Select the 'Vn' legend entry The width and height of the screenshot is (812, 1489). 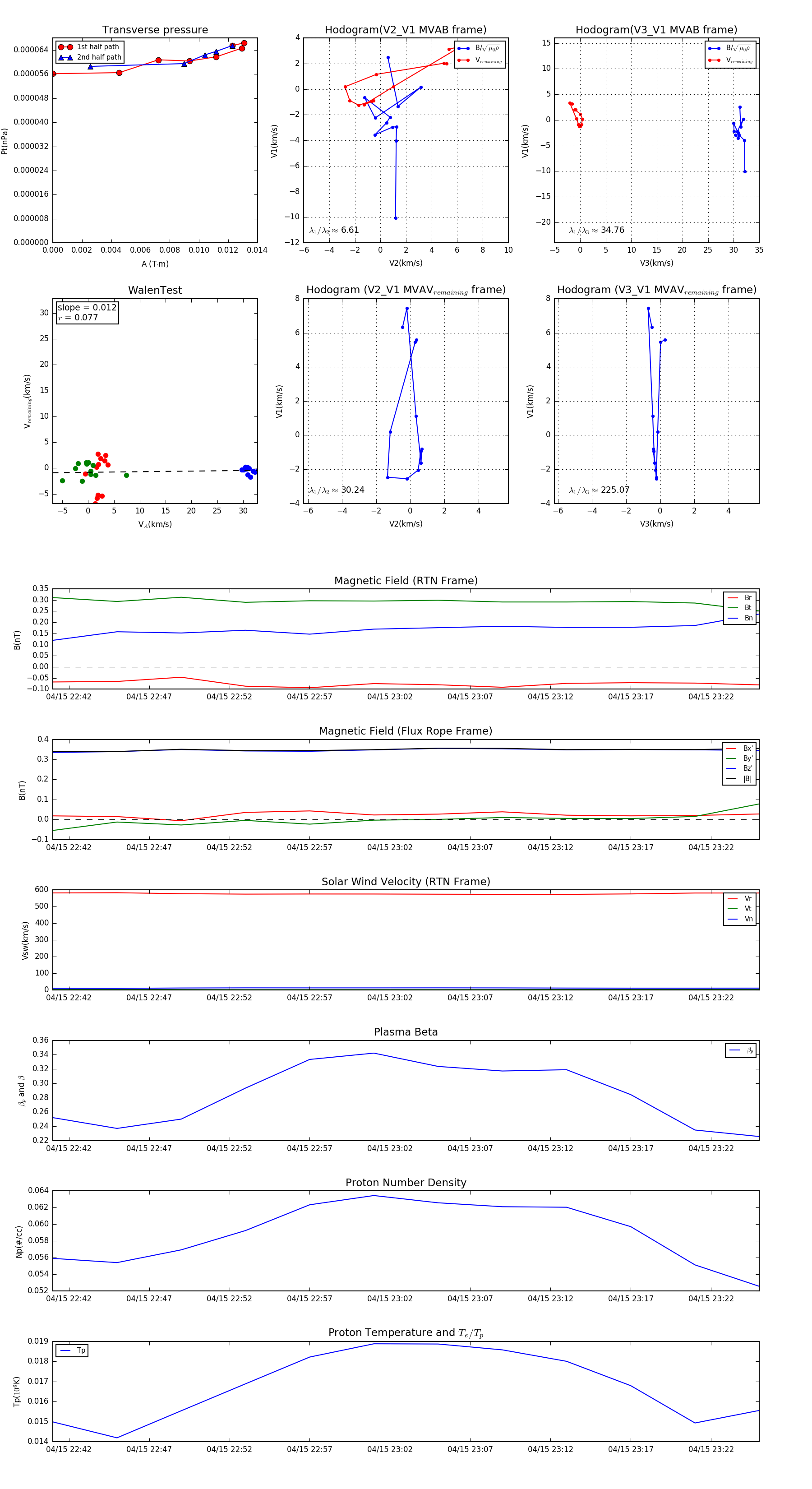740,919
